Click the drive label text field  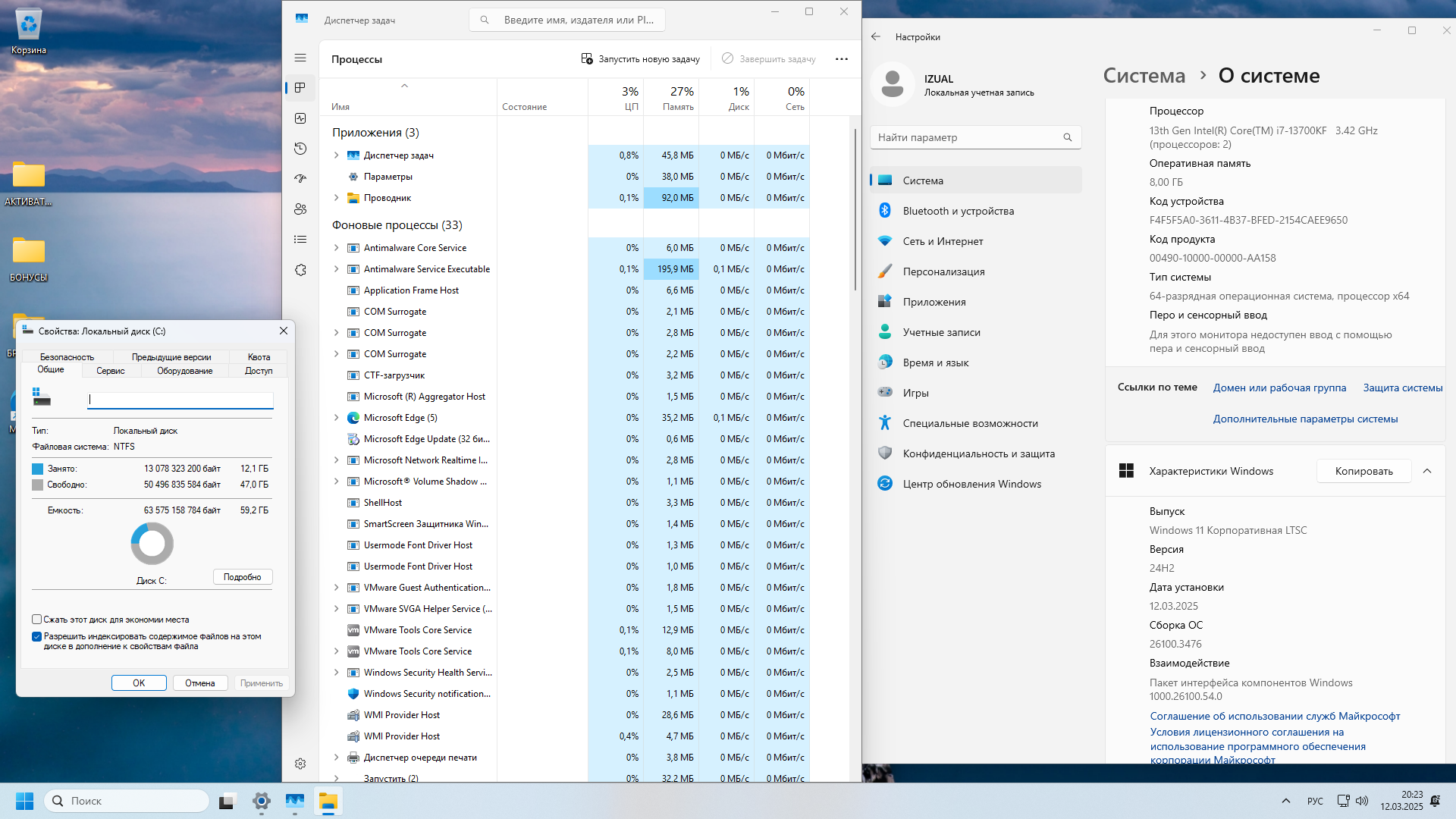tap(180, 400)
